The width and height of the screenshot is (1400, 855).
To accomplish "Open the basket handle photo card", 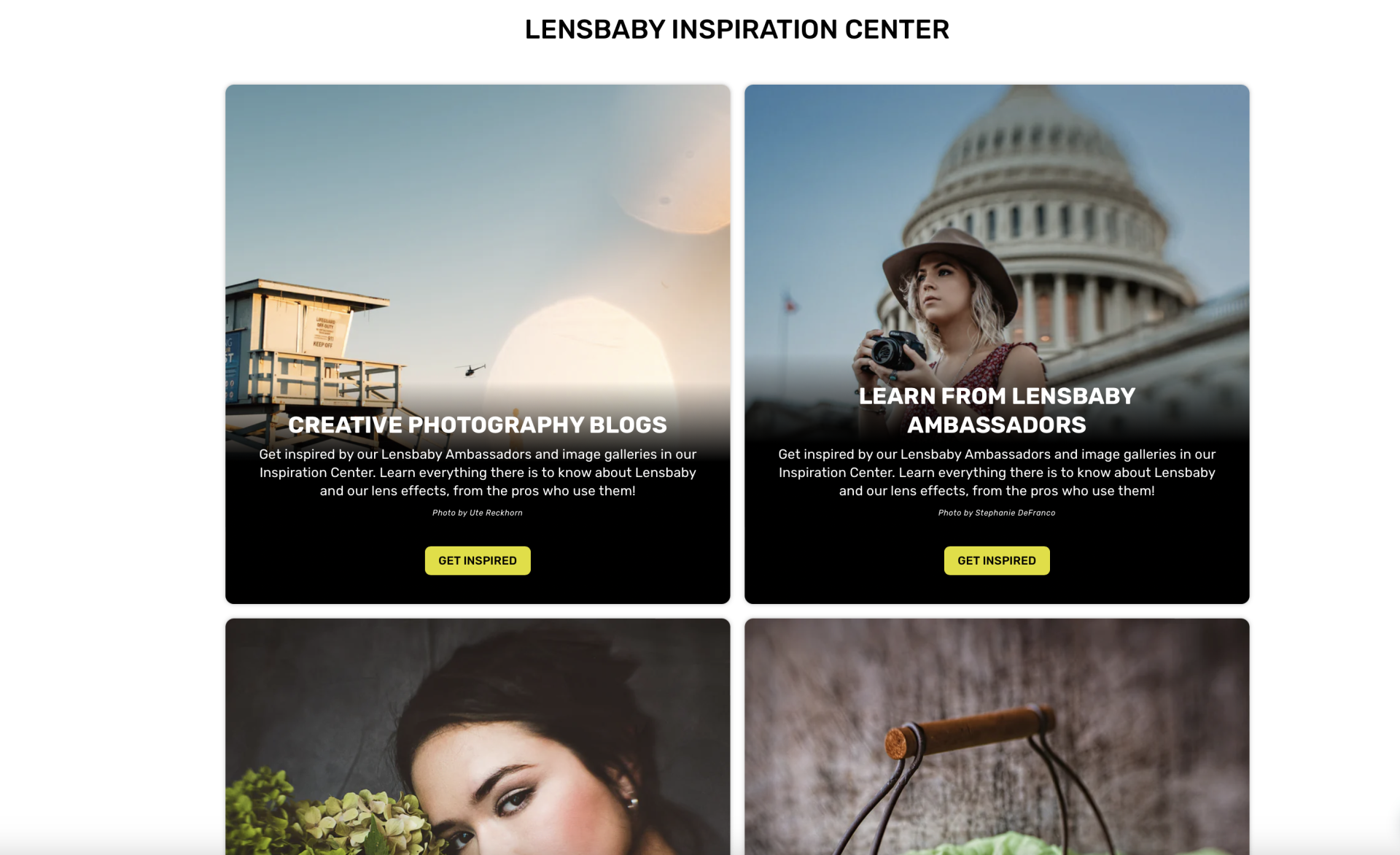I will (997, 737).
